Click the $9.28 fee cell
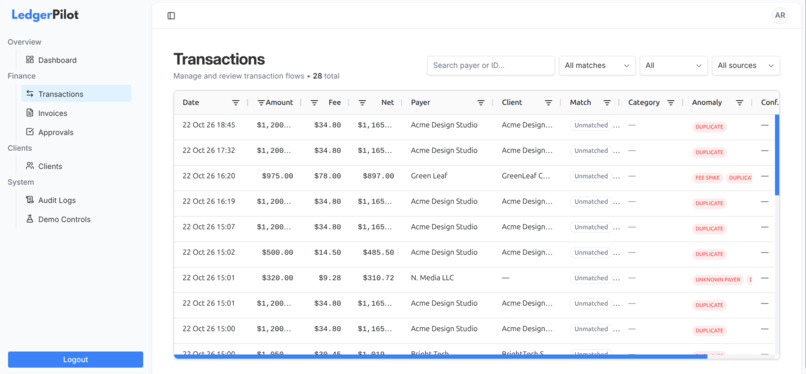The width and height of the screenshot is (806, 374). tap(329, 278)
